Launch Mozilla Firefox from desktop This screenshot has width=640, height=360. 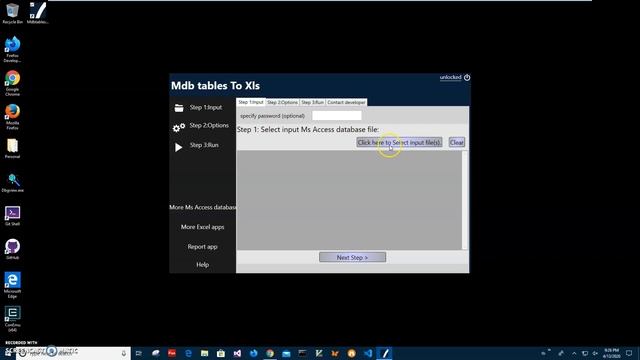click(x=12, y=117)
